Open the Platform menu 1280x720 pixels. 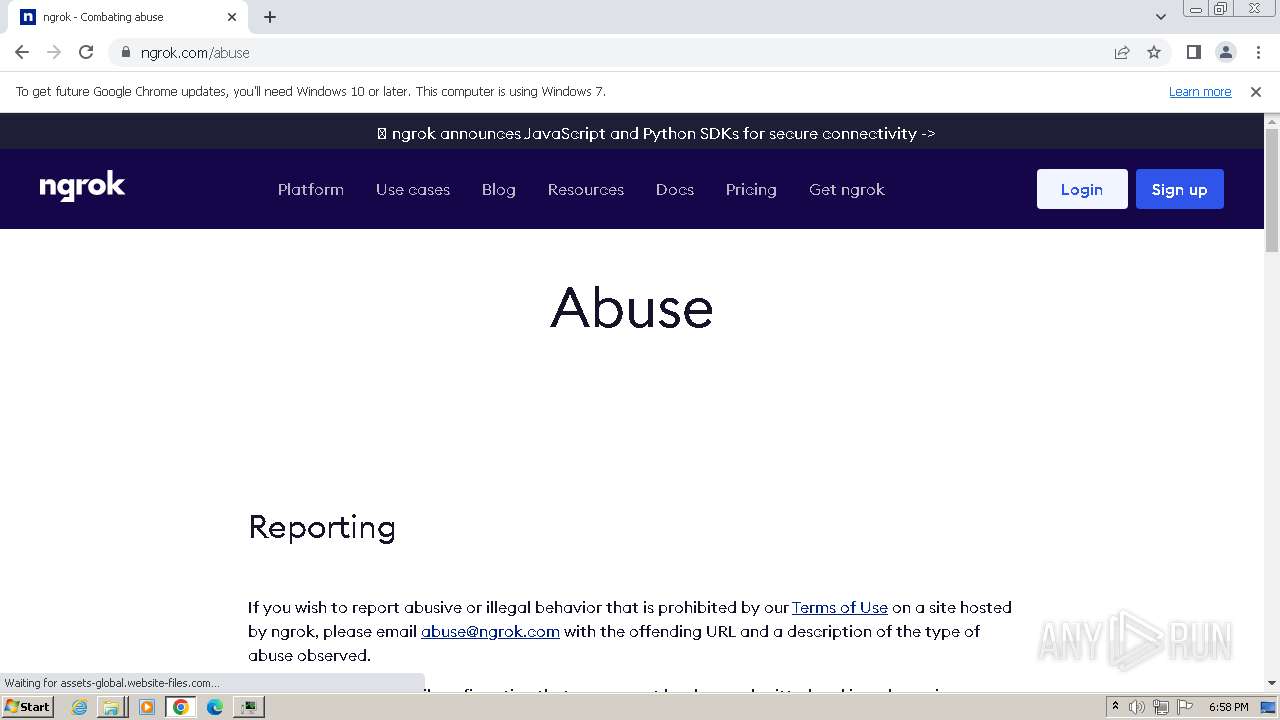point(311,189)
